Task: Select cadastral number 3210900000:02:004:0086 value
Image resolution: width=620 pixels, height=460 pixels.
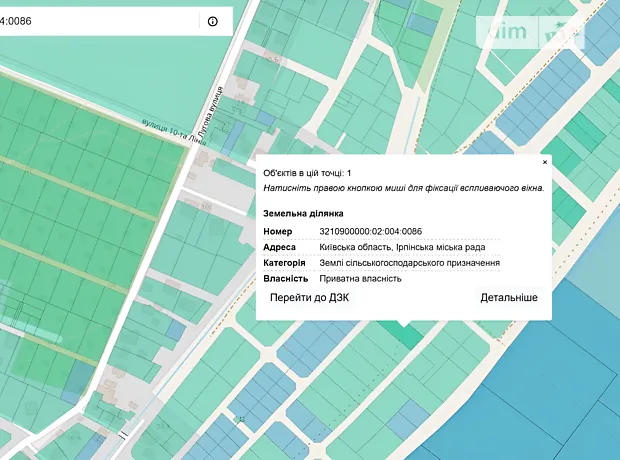Action: (x=370, y=232)
